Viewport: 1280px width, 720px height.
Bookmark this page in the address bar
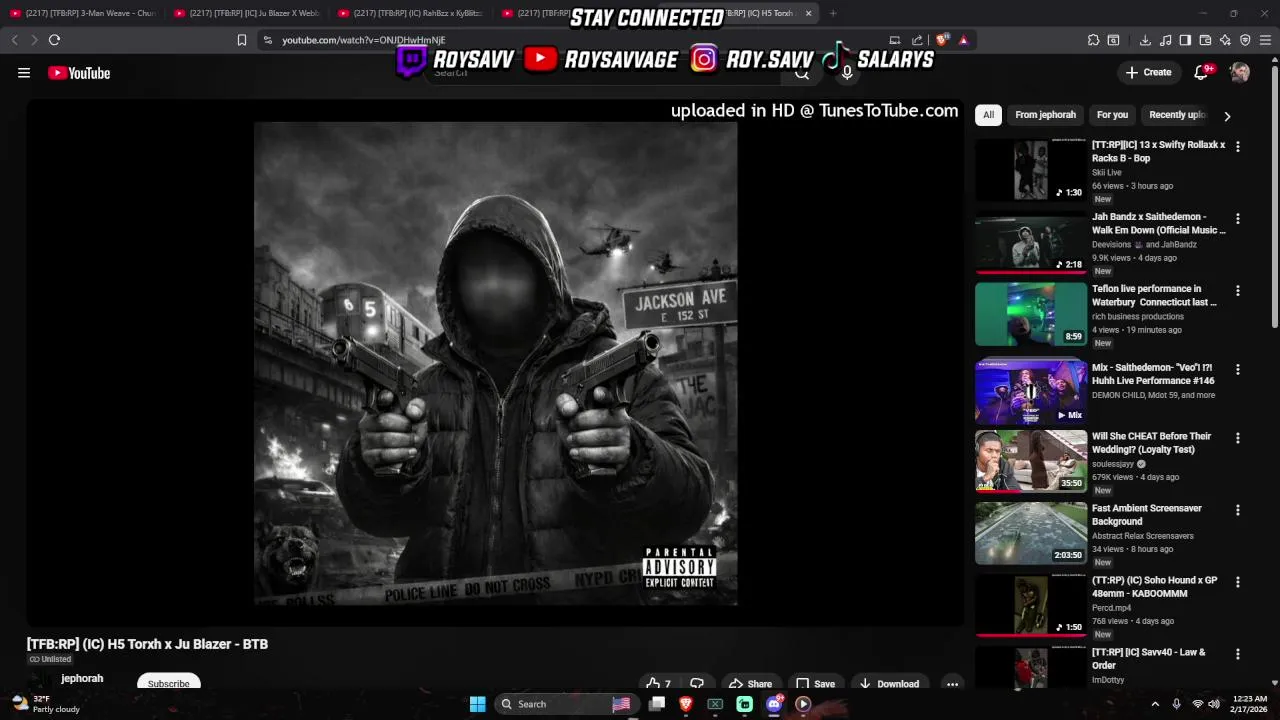241,40
